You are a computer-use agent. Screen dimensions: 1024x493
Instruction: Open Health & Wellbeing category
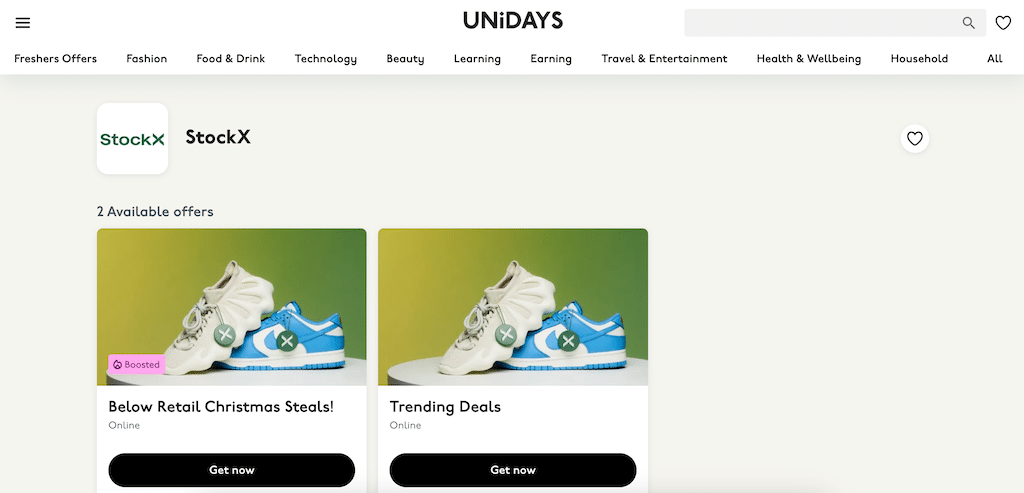[x=808, y=59]
